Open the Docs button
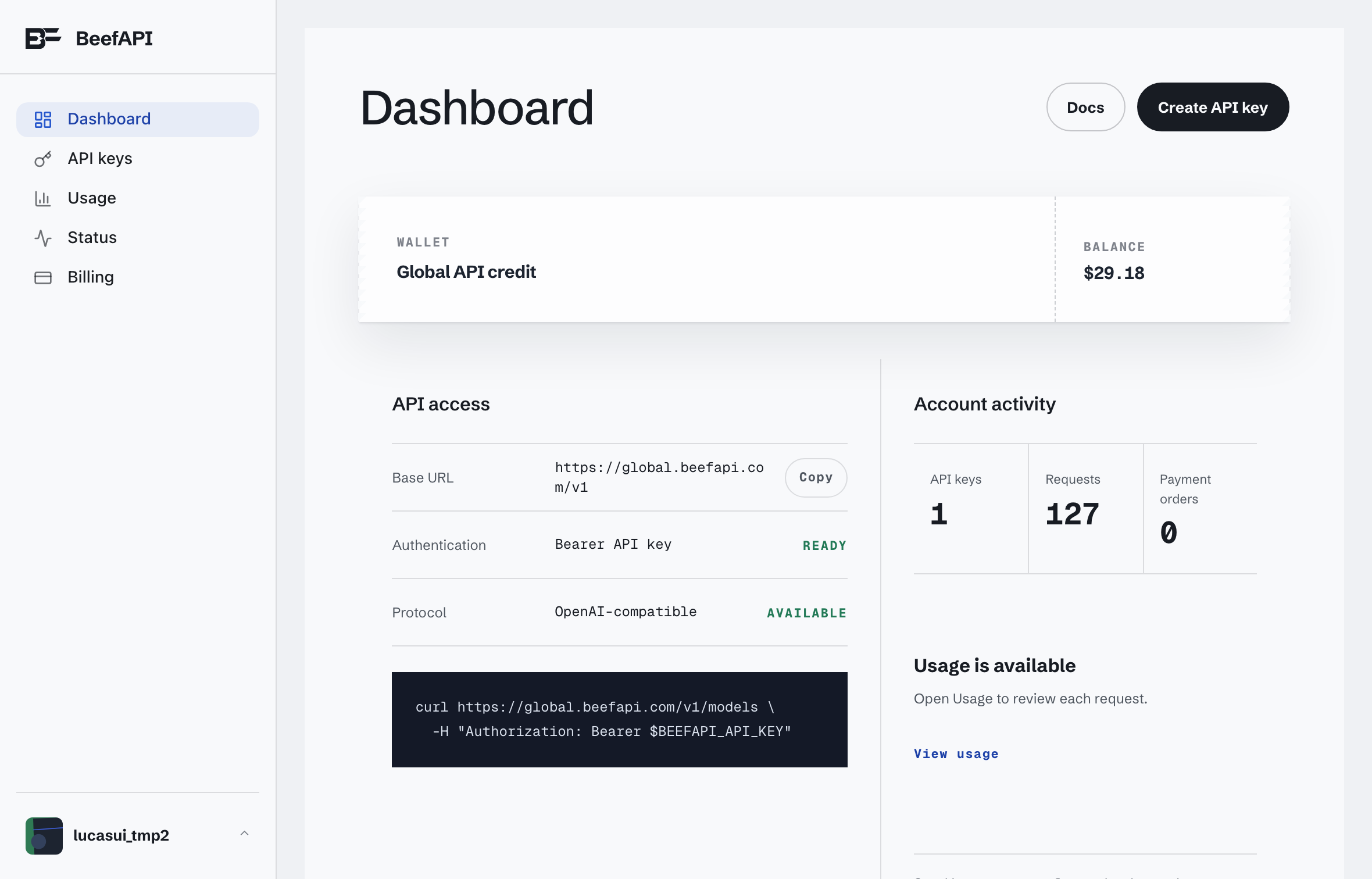Image resolution: width=1372 pixels, height=879 pixels. (1085, 107)
